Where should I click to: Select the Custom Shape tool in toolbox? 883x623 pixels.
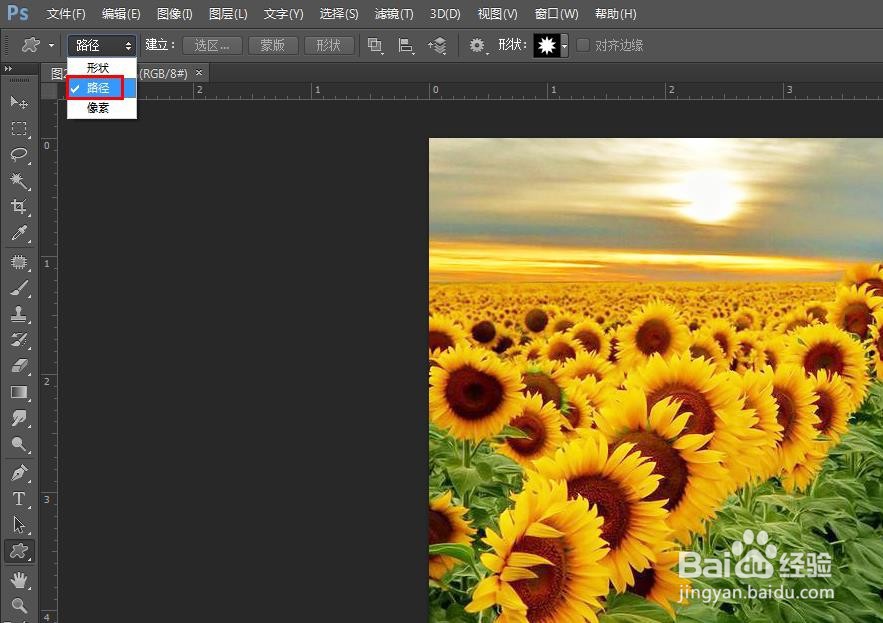pos(19,550)
